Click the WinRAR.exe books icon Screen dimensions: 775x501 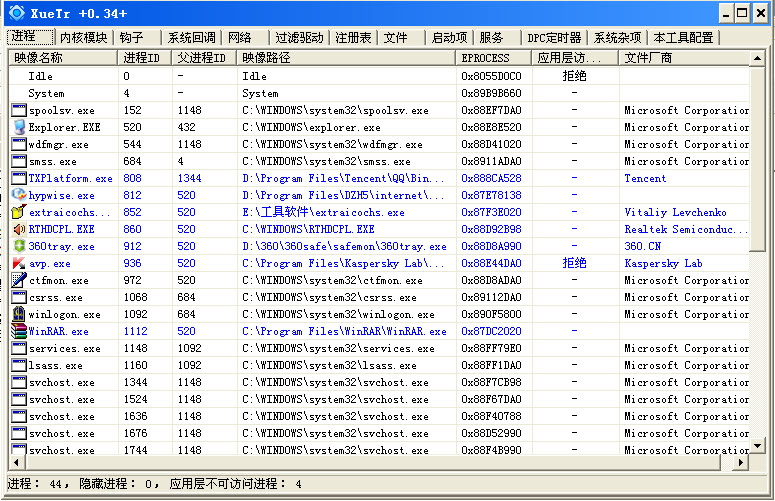coord(19,331)
